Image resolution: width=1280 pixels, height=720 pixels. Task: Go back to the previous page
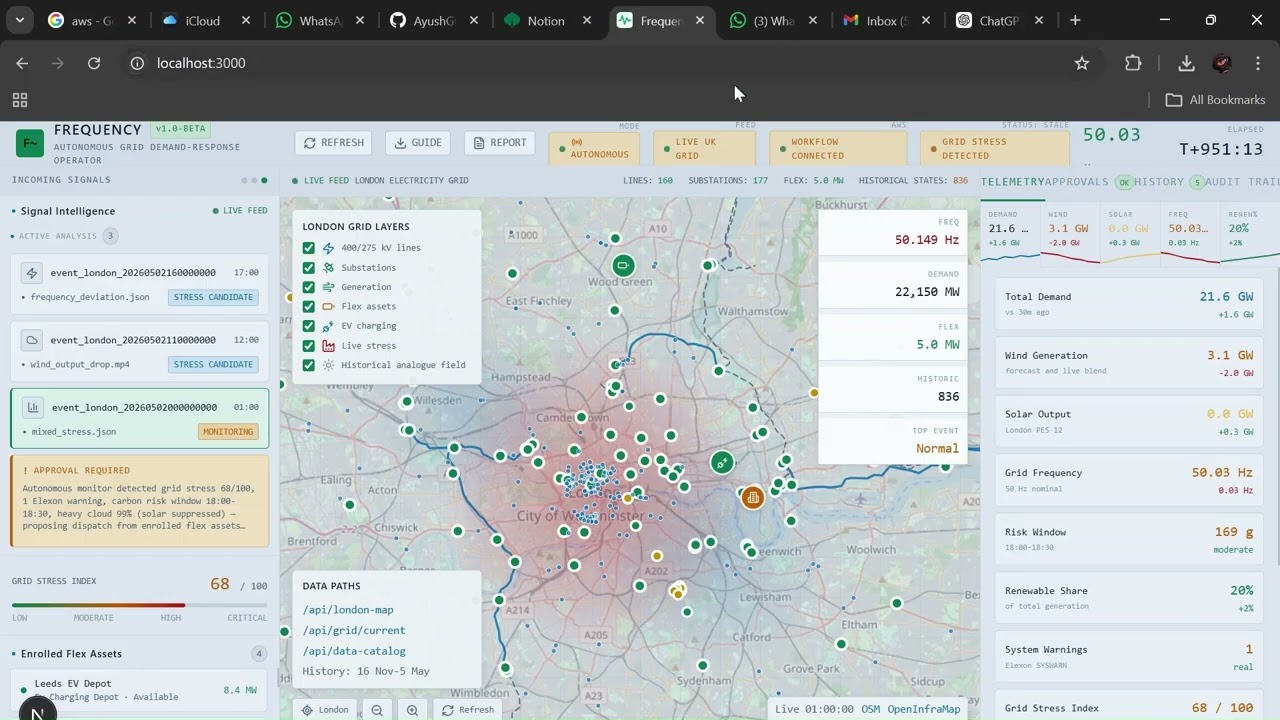point(22,63)
